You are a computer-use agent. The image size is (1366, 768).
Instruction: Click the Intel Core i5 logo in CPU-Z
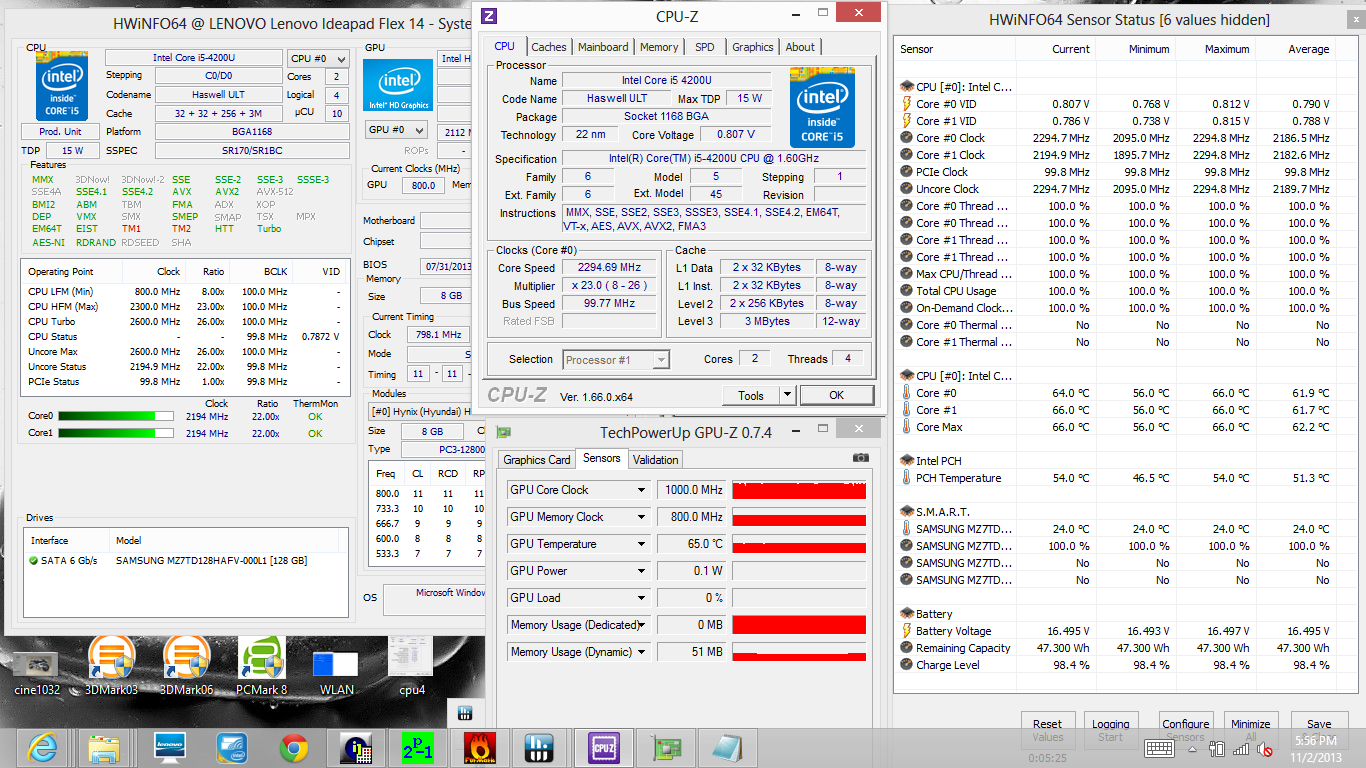click(822, 107)
